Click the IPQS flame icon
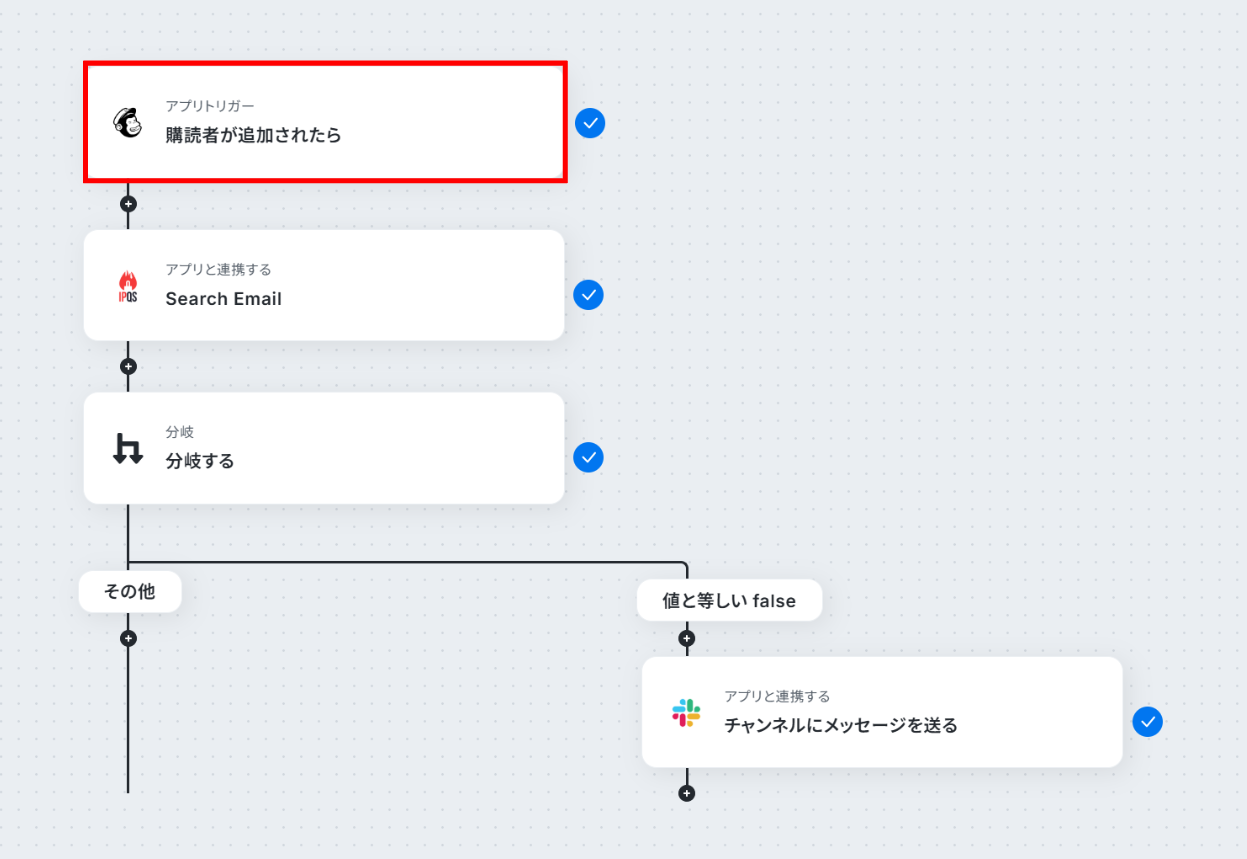 tap(127, 287)
